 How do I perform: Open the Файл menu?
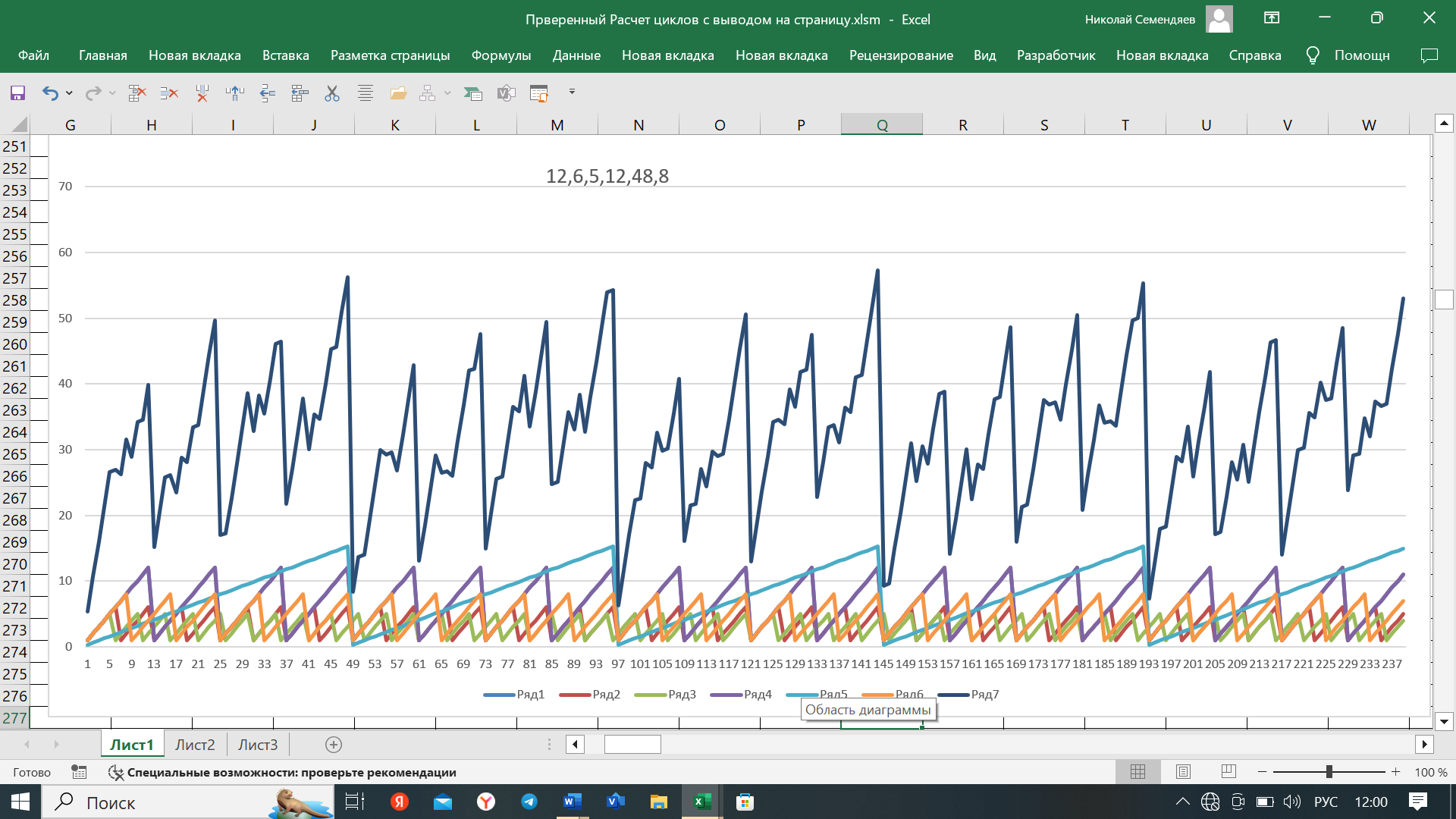coord(33,55)
